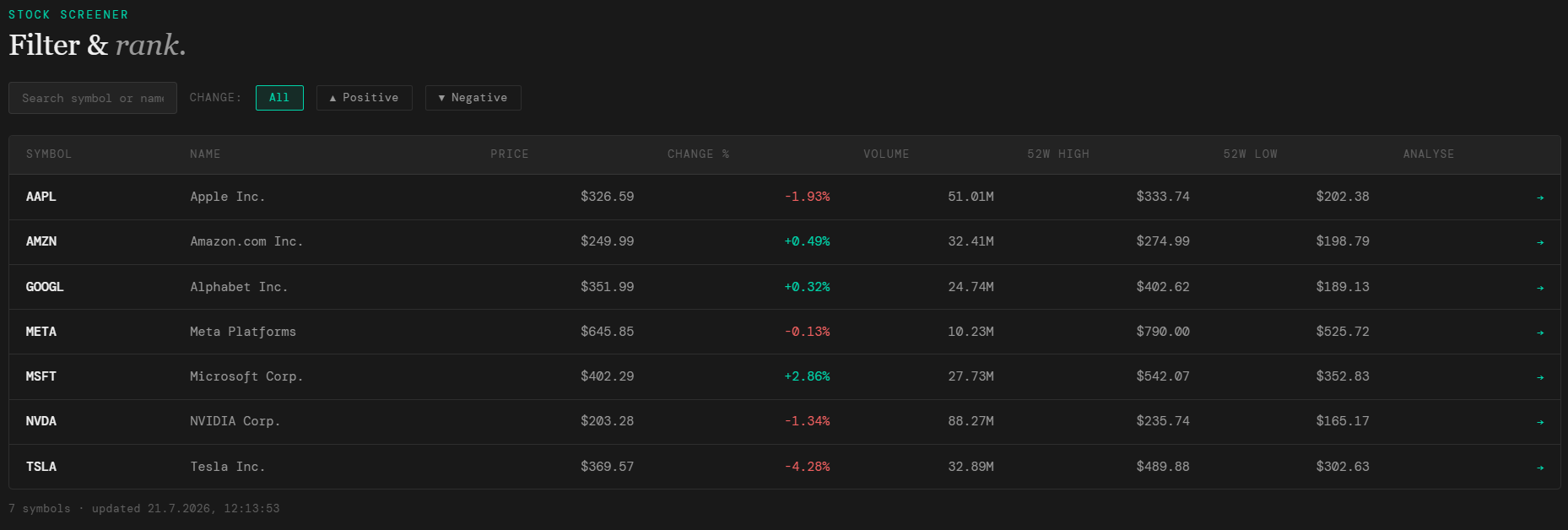Click the $645.85 price value
Image resolution: width=1568 pixels, height=530 pixels.
(608, 332)
